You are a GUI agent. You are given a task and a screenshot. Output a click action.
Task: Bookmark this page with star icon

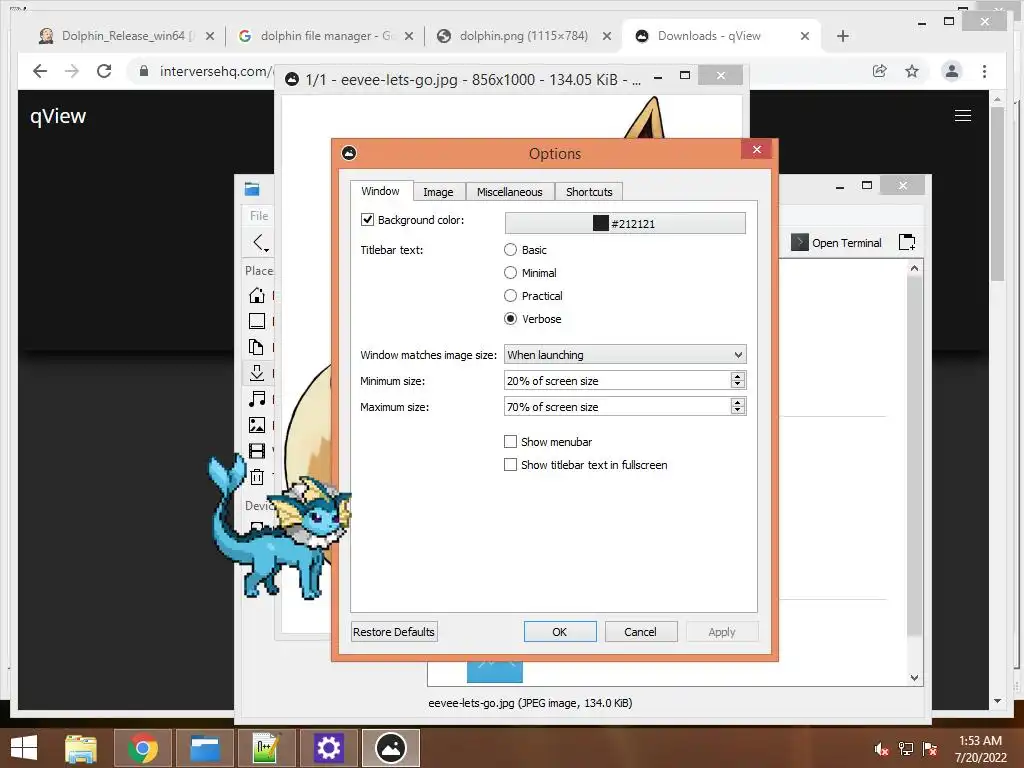click(x=912, y=71)
